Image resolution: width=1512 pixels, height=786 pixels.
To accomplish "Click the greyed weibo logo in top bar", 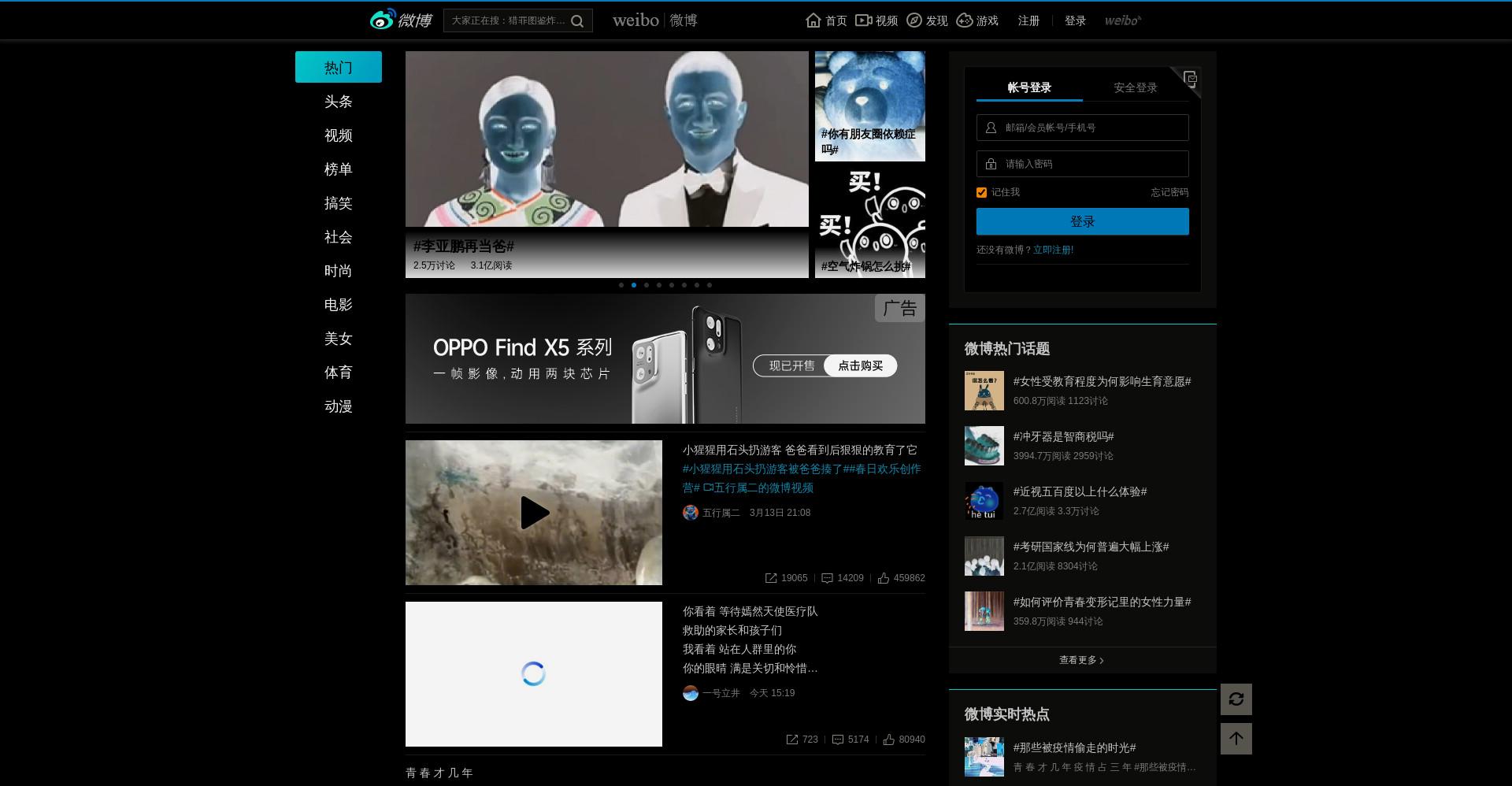I will coord(1123,20).
